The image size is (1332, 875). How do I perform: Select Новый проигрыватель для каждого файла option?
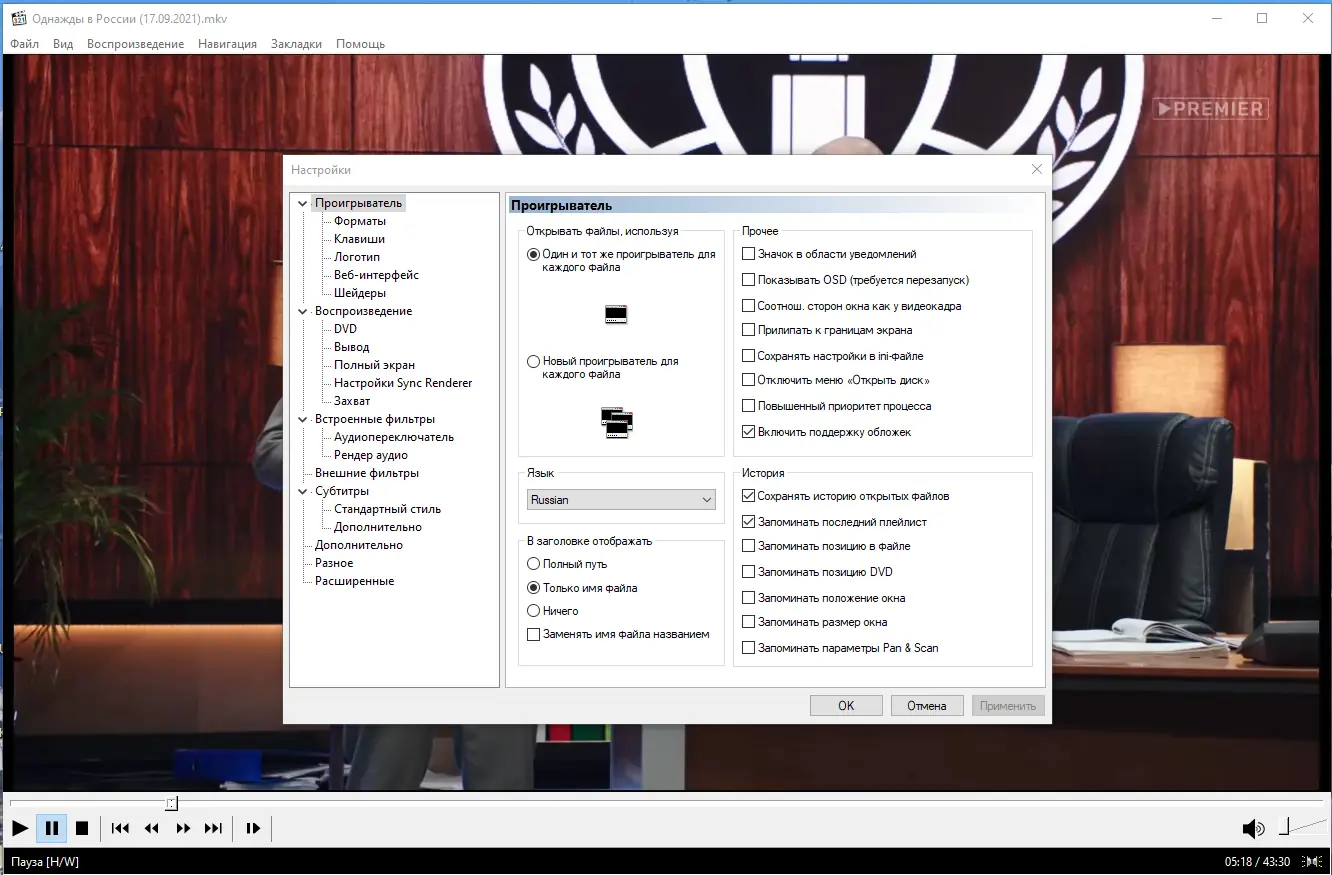click(534, 362)
